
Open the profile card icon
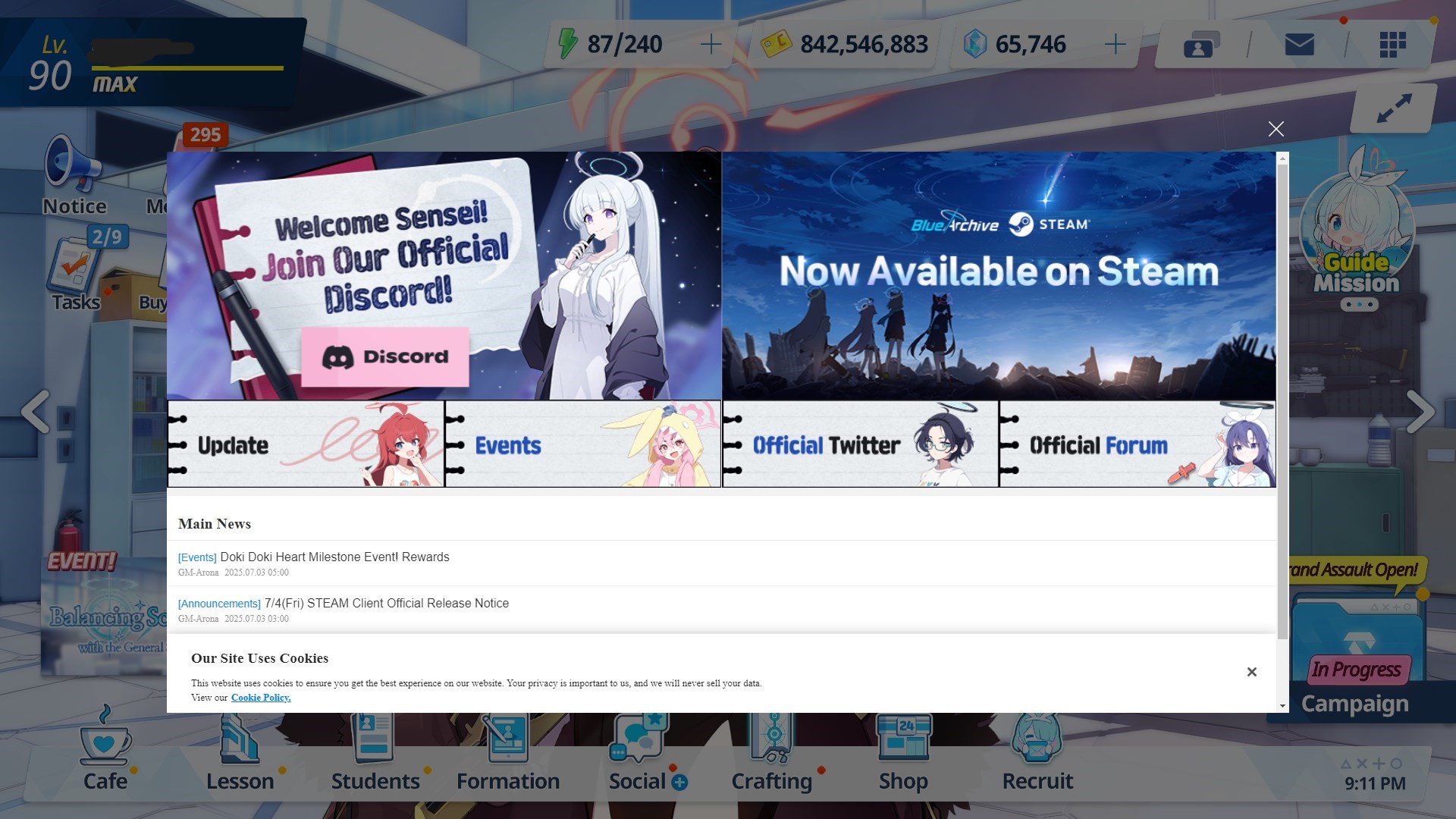pos(1201,45)
